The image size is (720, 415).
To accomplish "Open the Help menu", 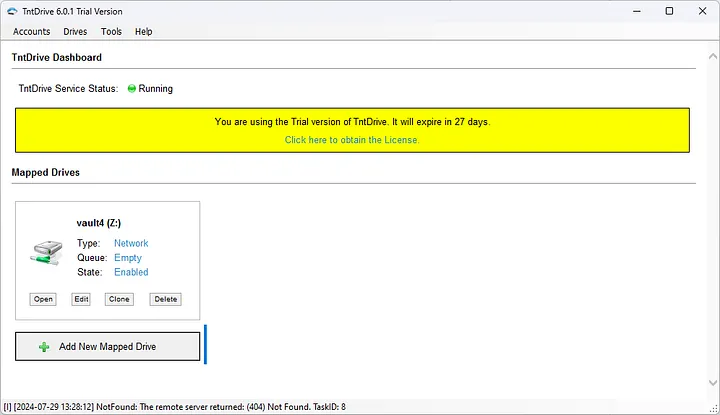I will tap(143, 32).
